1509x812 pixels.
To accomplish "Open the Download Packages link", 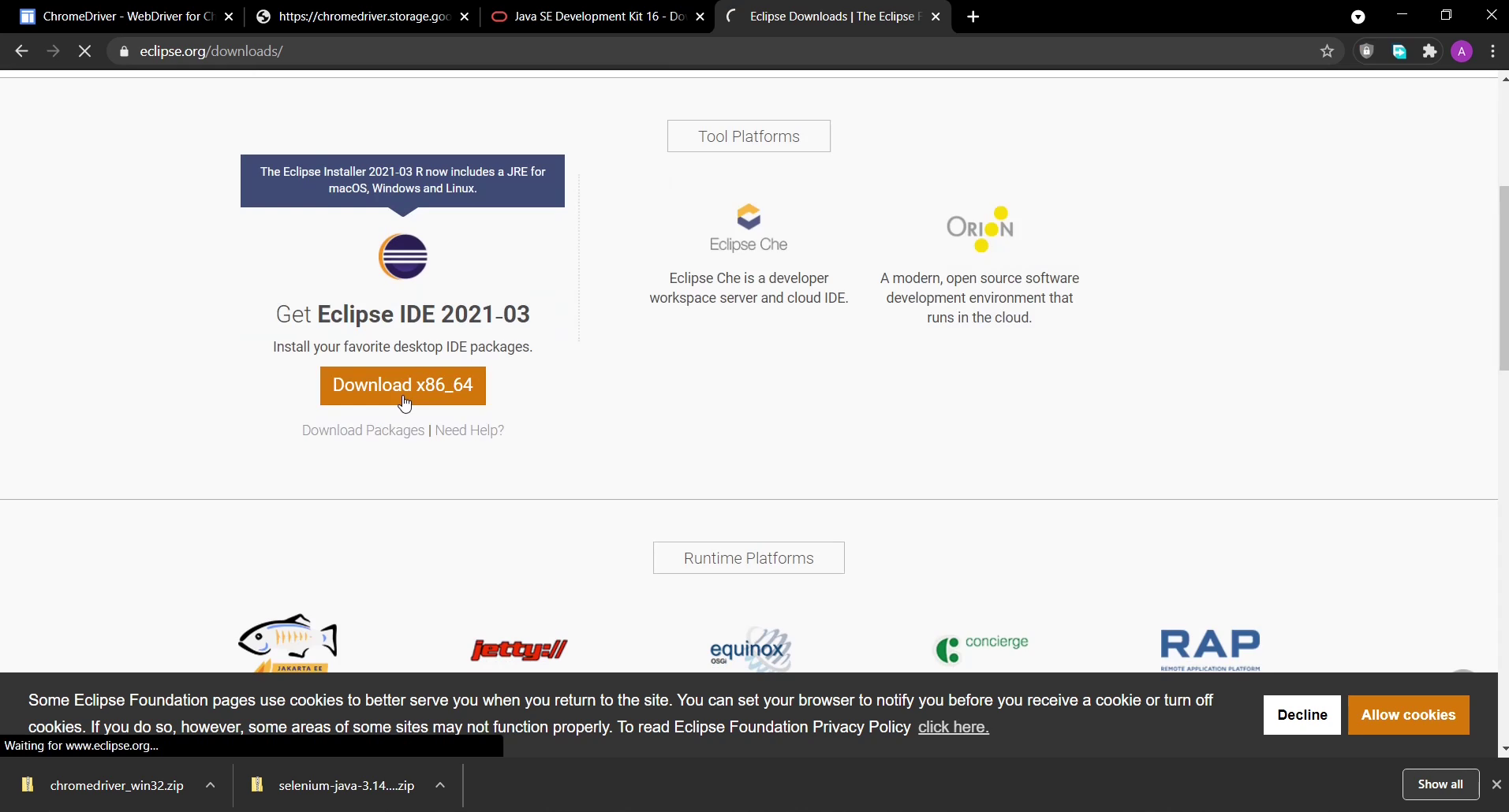I will tap(363, 430).
